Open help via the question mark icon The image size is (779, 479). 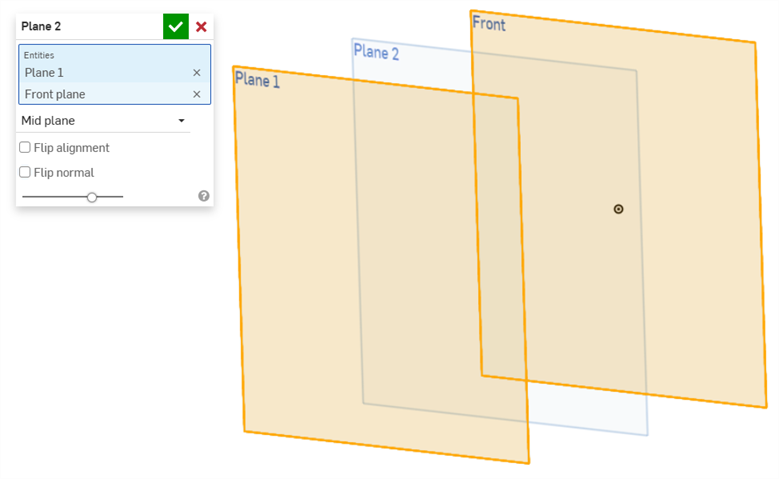[204, 196]
